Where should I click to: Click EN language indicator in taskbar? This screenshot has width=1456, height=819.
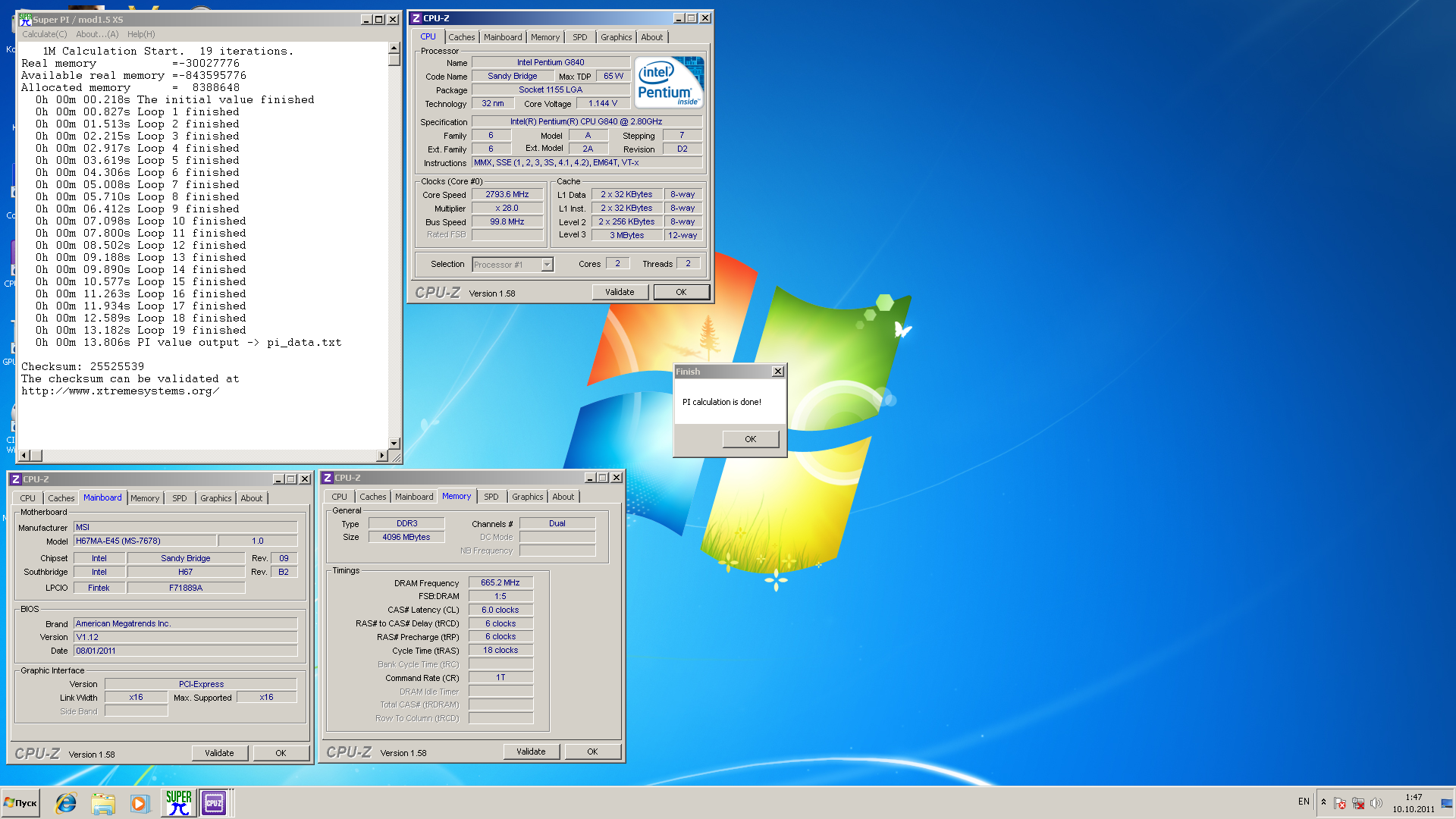click(x=1304, y=802)
